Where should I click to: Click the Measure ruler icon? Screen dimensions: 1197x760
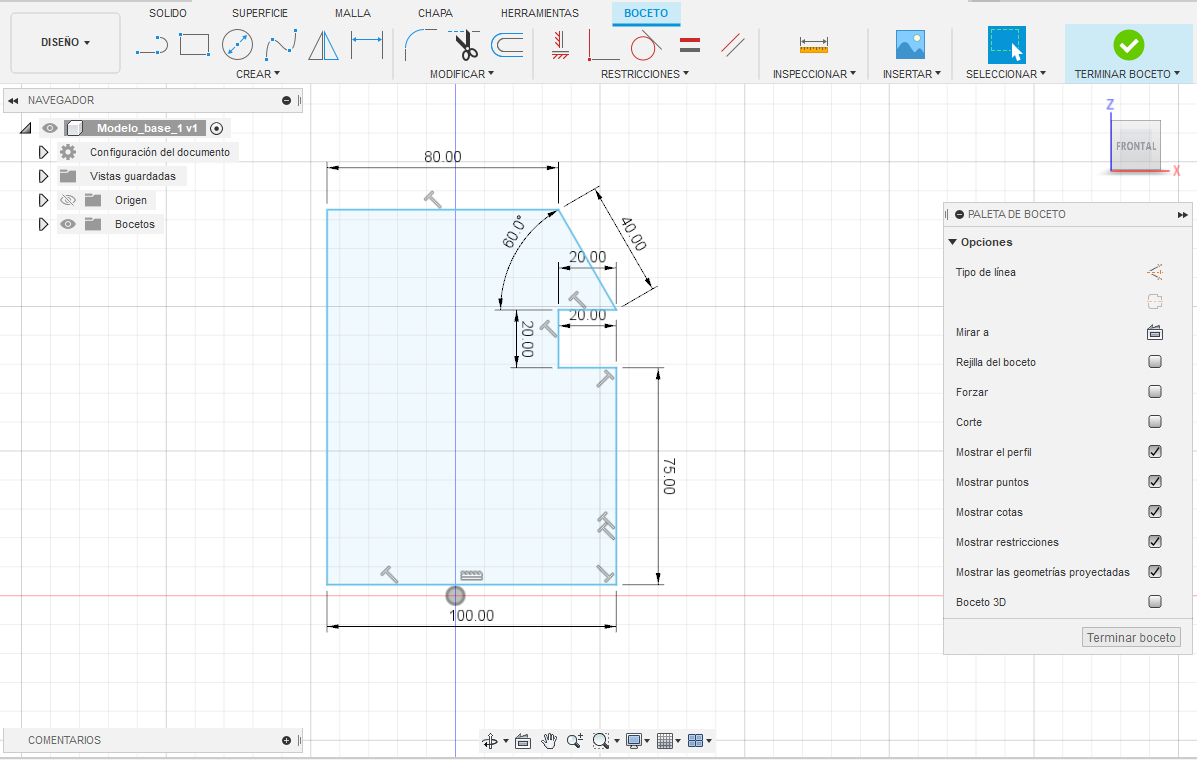[x=814, y=46]
